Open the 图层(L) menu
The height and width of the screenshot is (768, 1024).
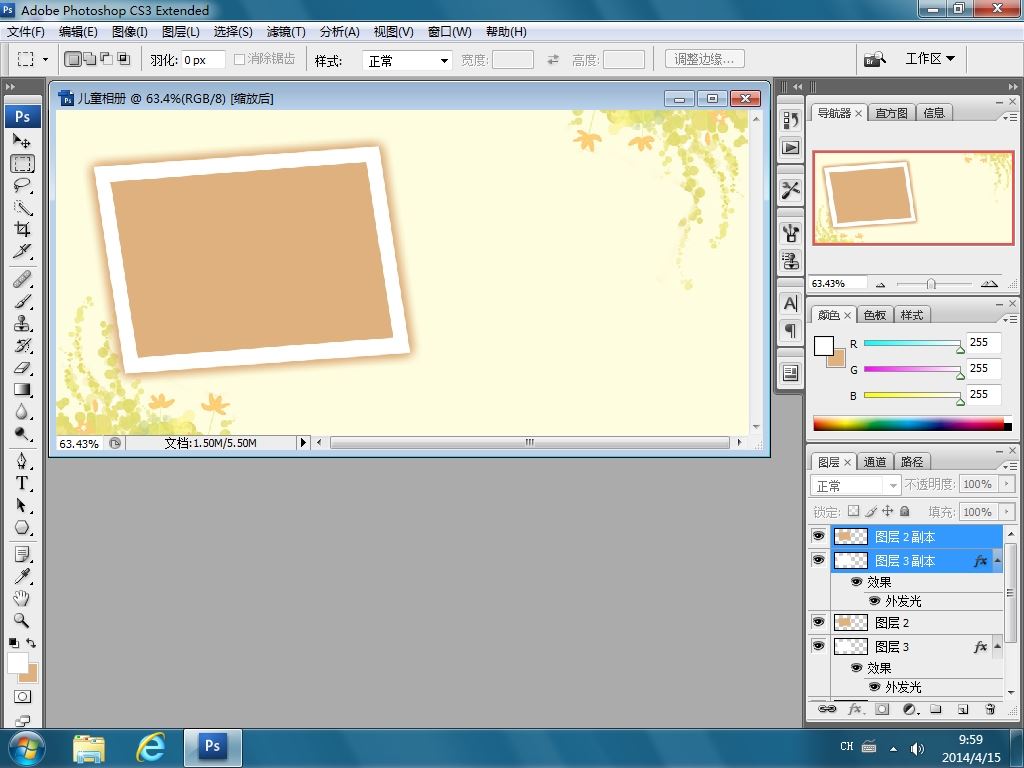click(181, 31)
